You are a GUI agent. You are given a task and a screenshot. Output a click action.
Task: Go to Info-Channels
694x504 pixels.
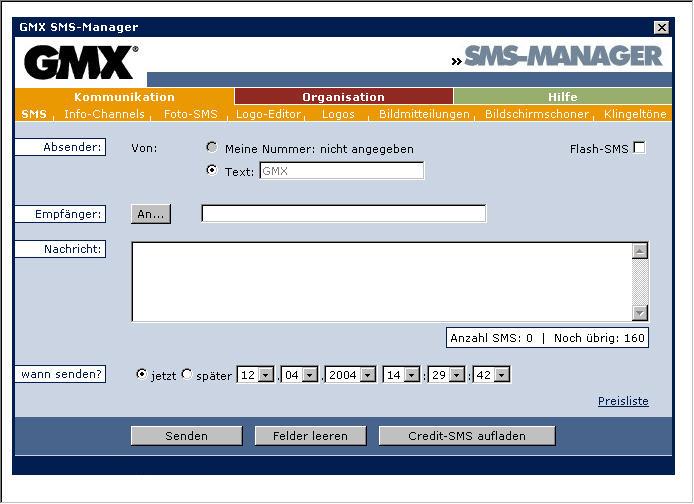[x=104, y=114]
